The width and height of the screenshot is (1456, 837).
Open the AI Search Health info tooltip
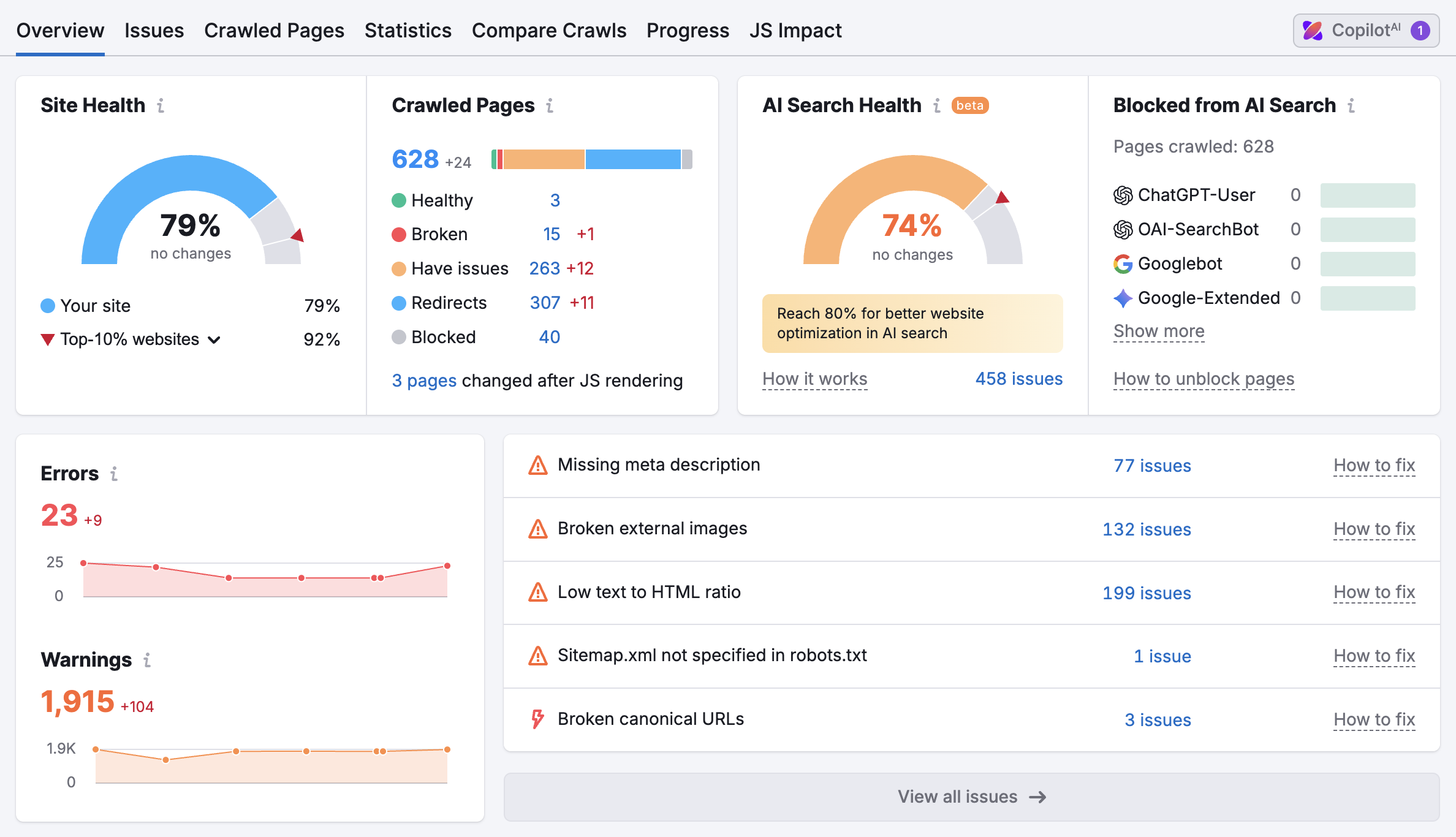(936, 105)
